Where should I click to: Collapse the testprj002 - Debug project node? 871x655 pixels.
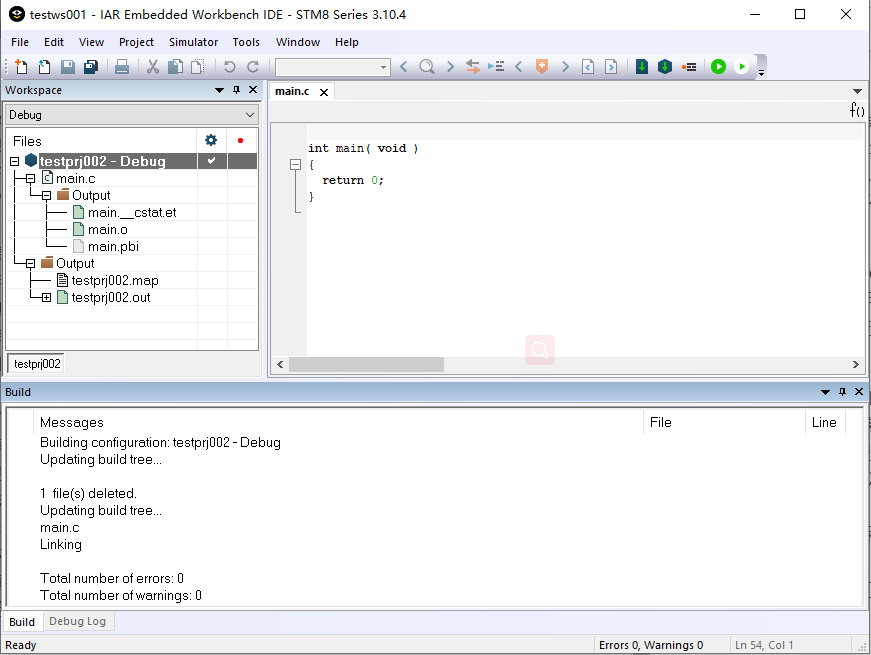point(15,162)
